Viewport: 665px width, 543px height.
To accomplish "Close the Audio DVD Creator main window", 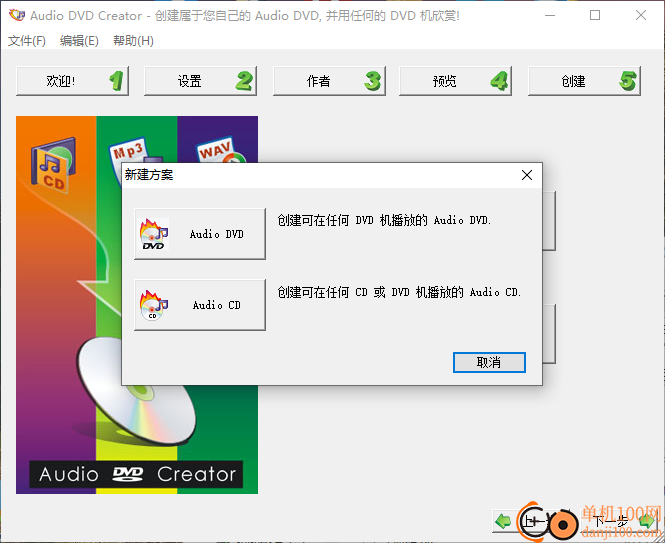I will (641, 15).
